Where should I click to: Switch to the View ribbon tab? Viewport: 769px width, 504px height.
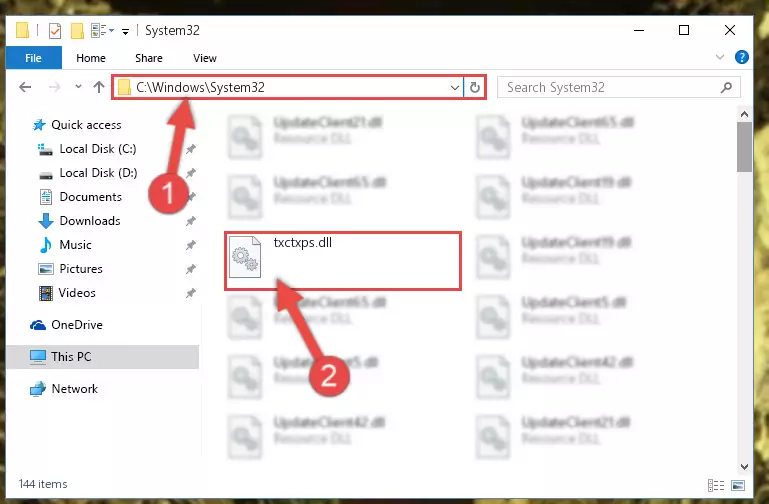(x=205, y=58)
